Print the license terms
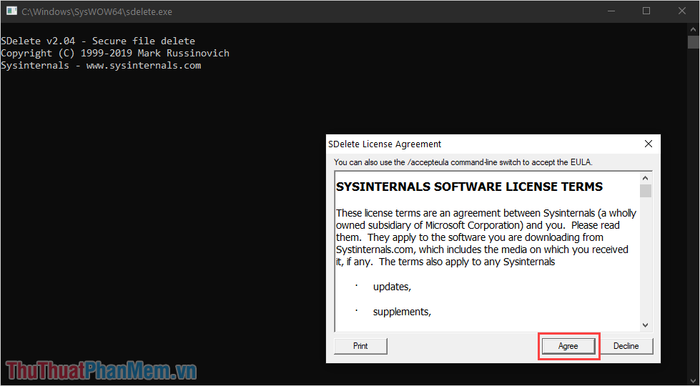Screen dimensions: 700x386 (360, 346)
